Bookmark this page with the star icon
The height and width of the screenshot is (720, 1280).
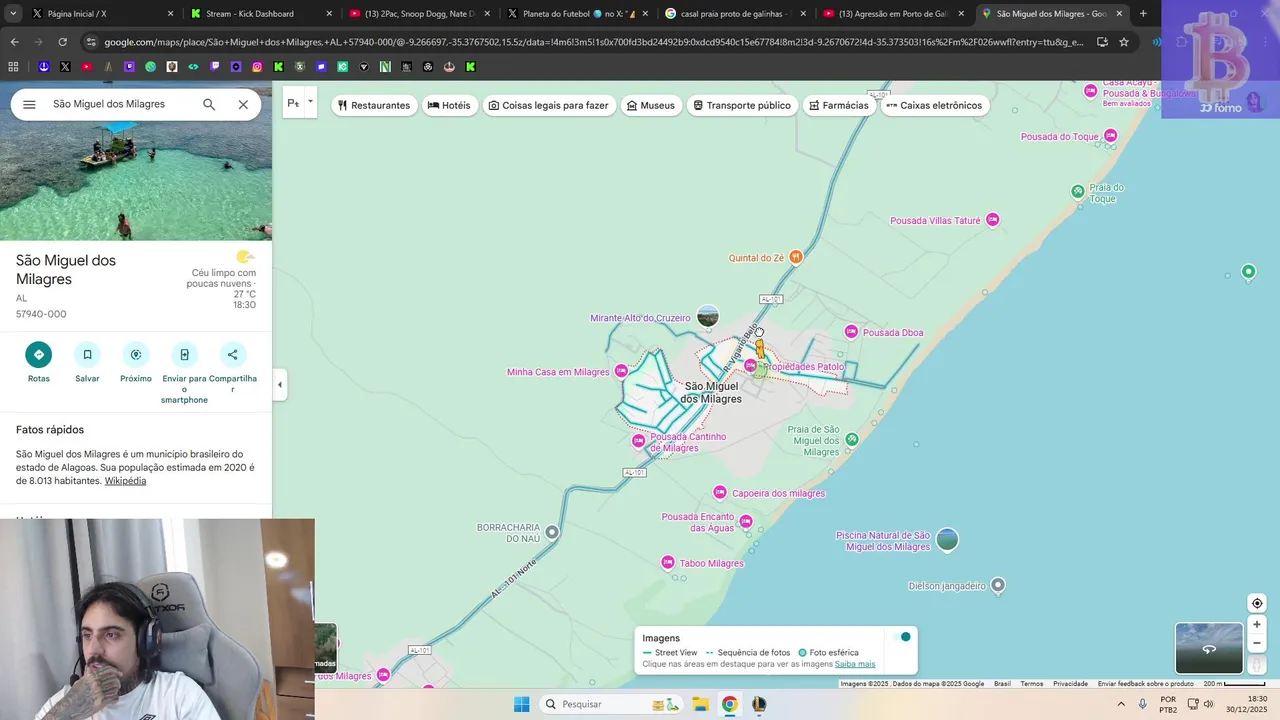click(1124, 42)
